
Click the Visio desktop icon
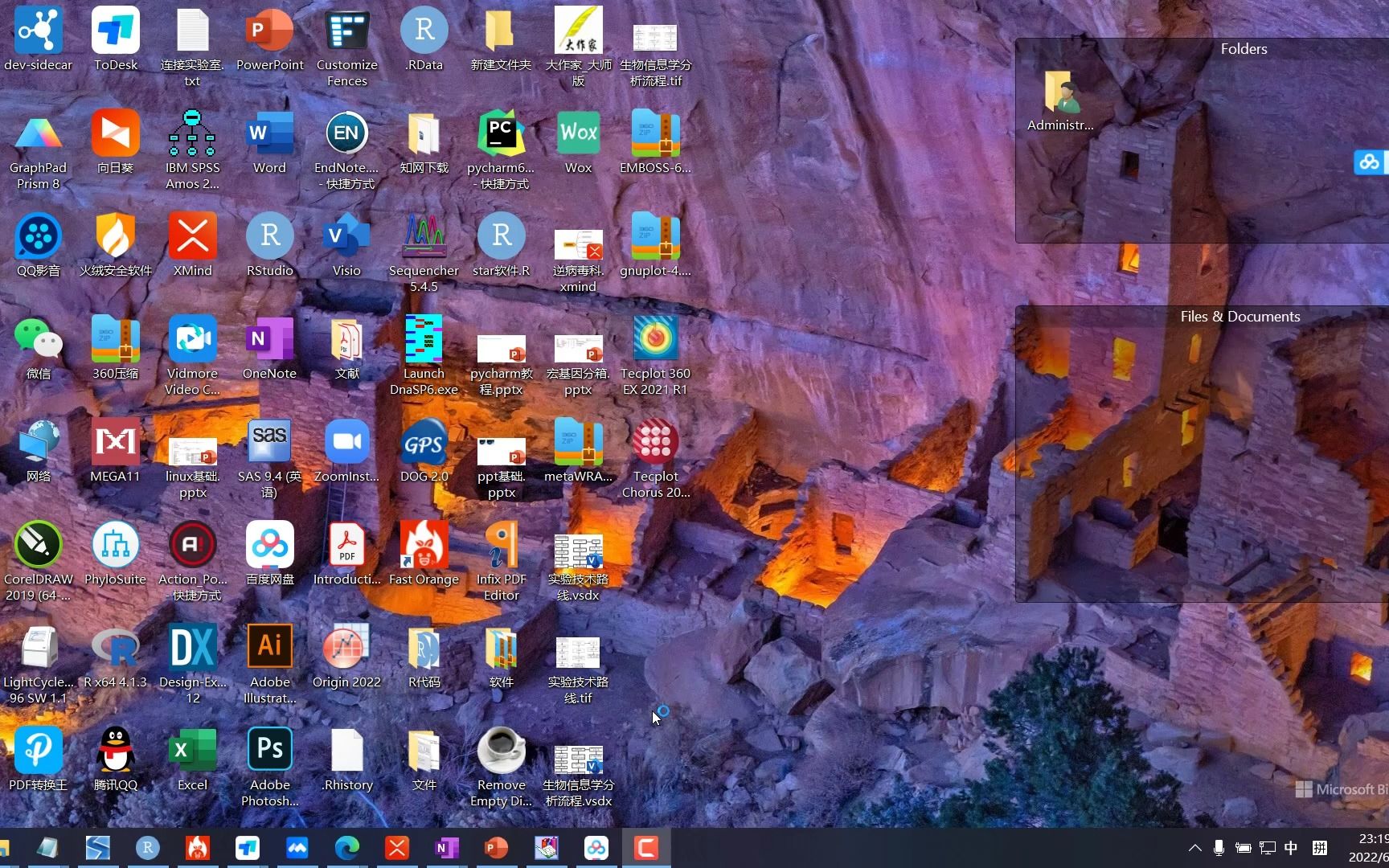tap(347, 245)
